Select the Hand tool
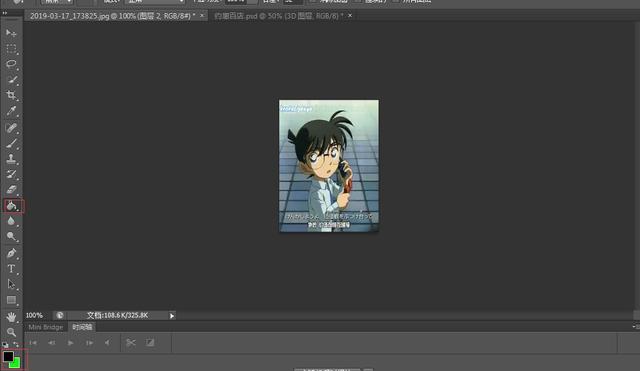640x371 pixels. tap(11, 317)
